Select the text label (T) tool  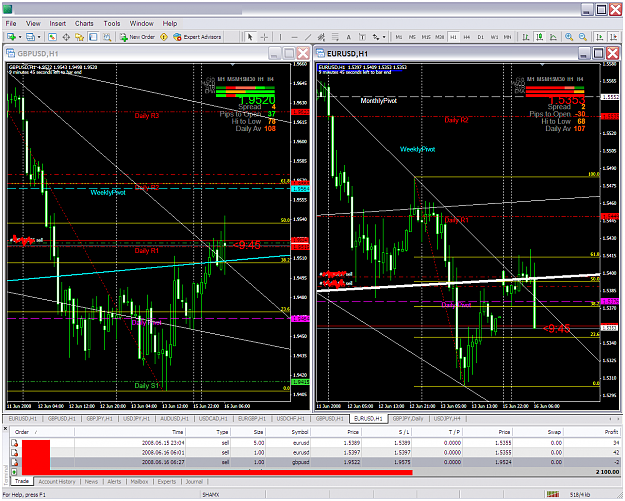coord(362,37)
